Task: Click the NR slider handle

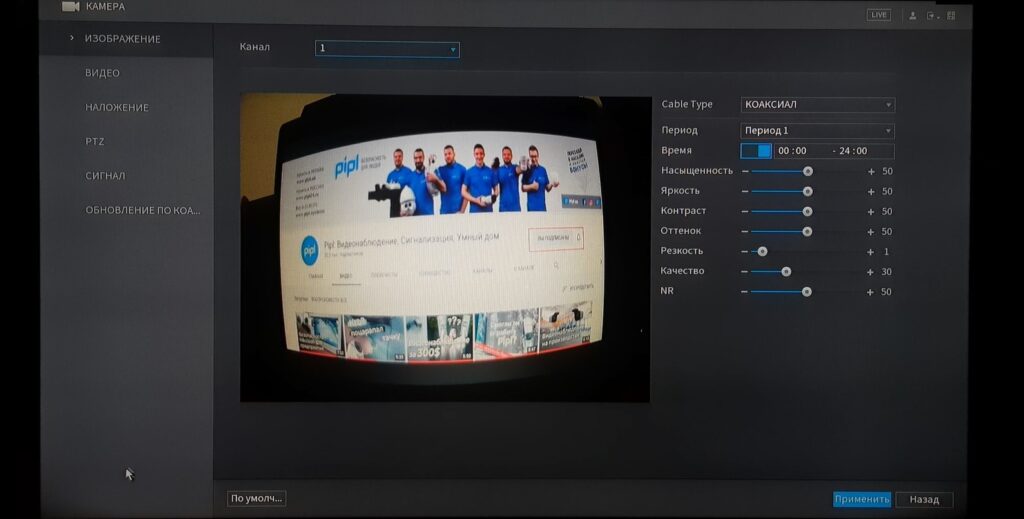Action: pyautogui.click(x=807, y=292)
